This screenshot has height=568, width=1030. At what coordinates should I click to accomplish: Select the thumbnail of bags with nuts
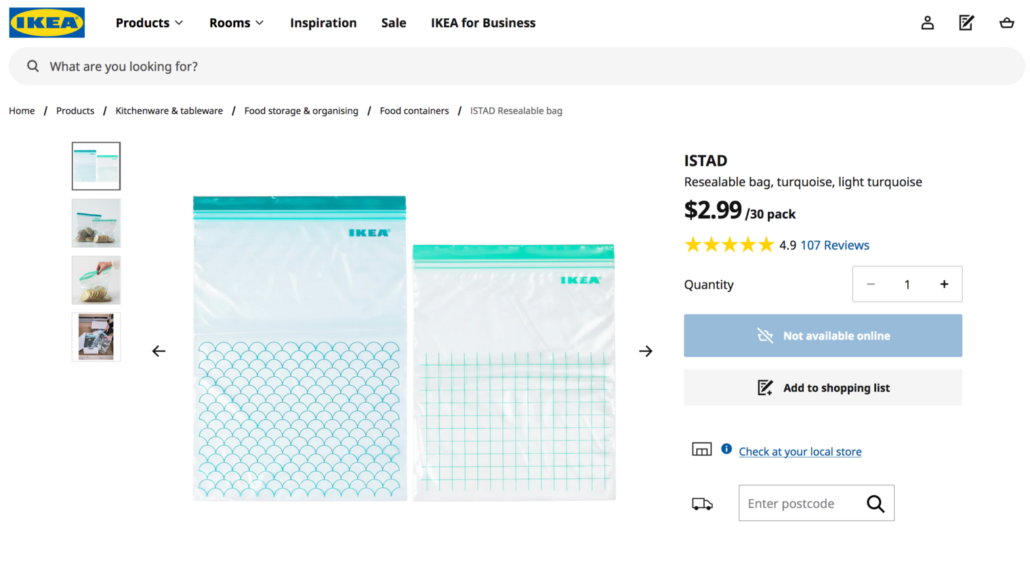pyautogui.click(x=96, y=223)
